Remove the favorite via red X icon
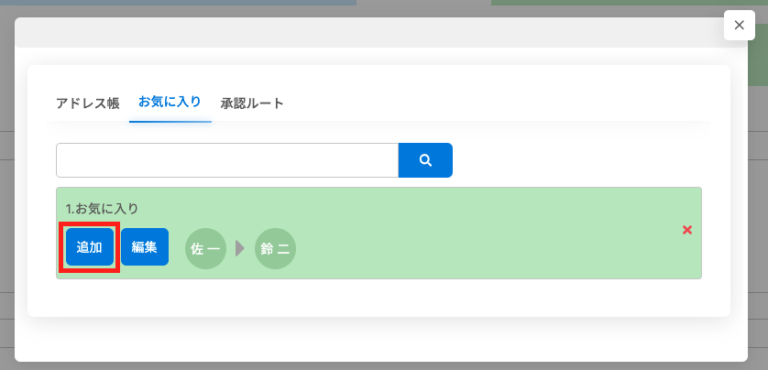The width and height of the screenshot is (768, 370). pyautogui.click(x=687, y=230)
